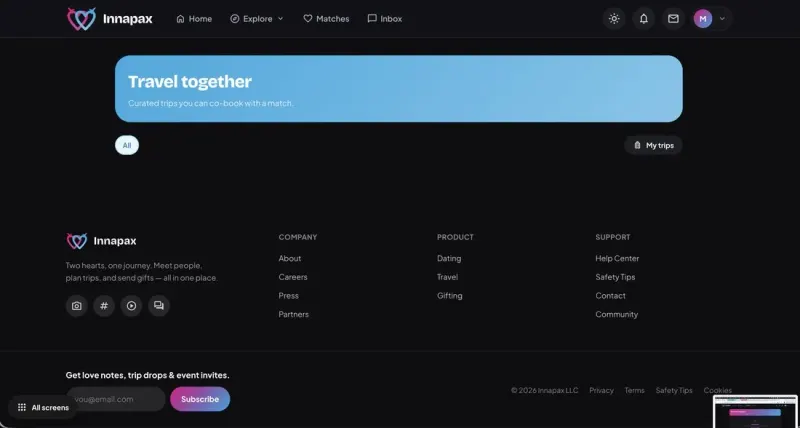Click the Subscribe button

(200, 399)
